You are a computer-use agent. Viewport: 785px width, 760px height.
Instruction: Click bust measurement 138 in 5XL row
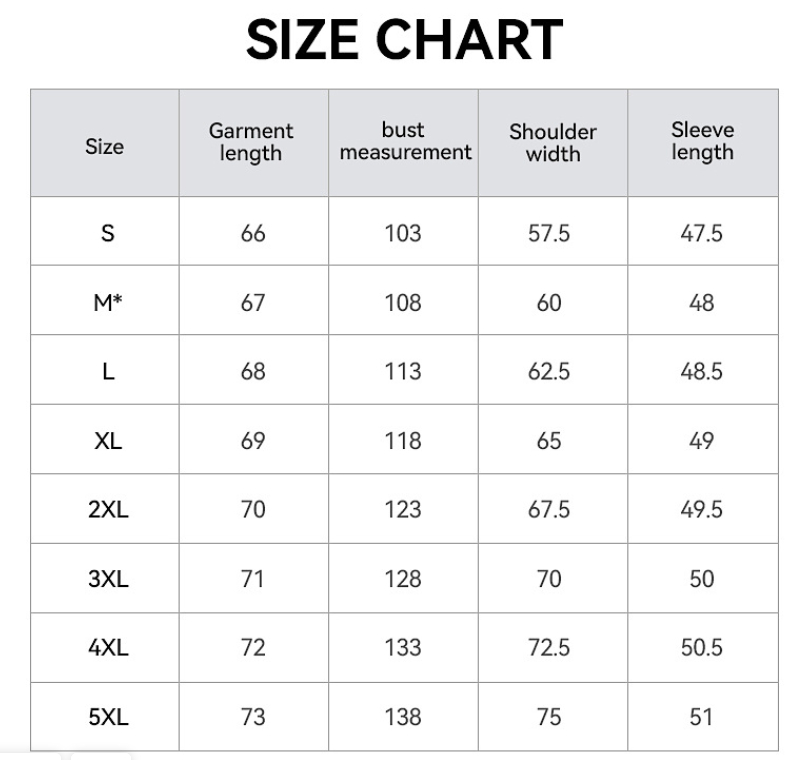403,716
